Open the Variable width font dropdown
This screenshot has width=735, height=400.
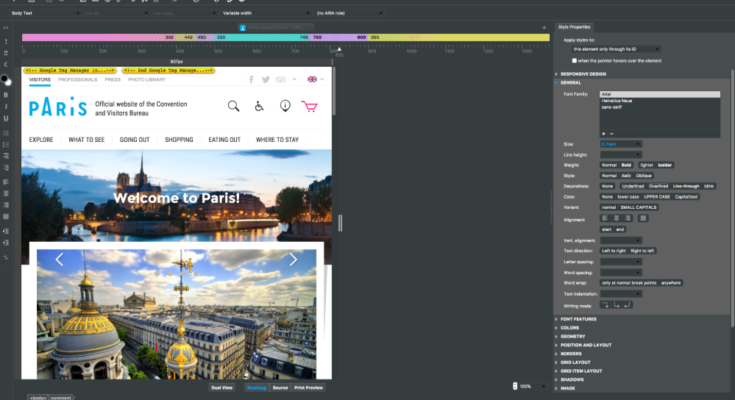pyautogui.click(x=266, y=13)
